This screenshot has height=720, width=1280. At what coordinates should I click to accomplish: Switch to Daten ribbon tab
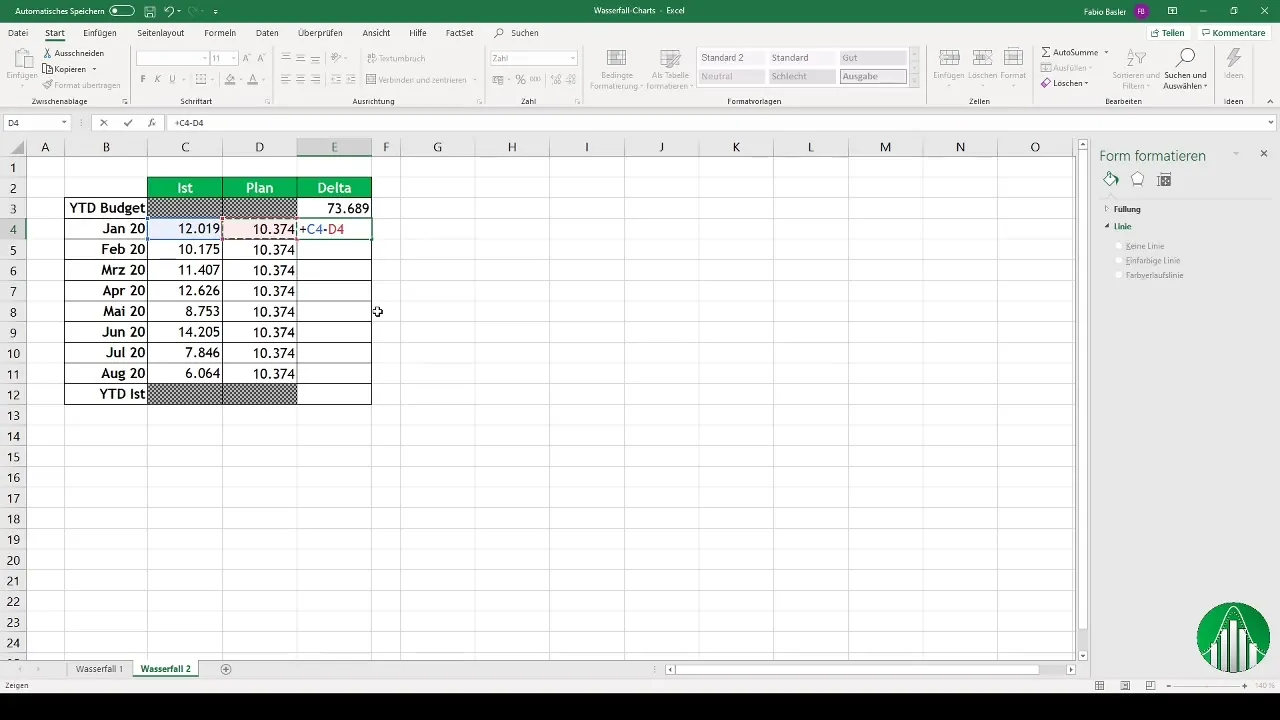click(267, 33)
